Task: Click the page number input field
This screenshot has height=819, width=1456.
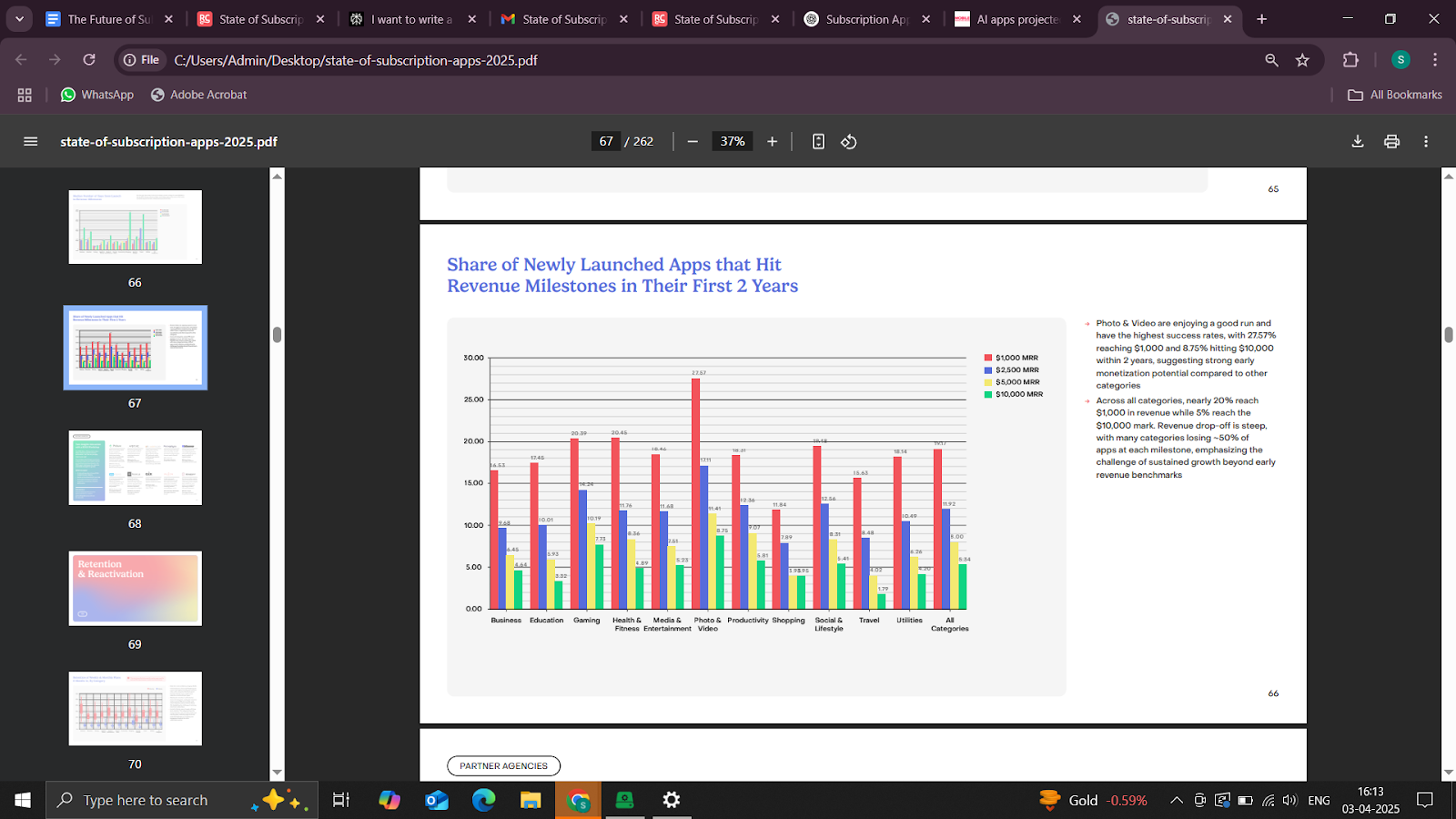Action: click(x=606, y=141)
